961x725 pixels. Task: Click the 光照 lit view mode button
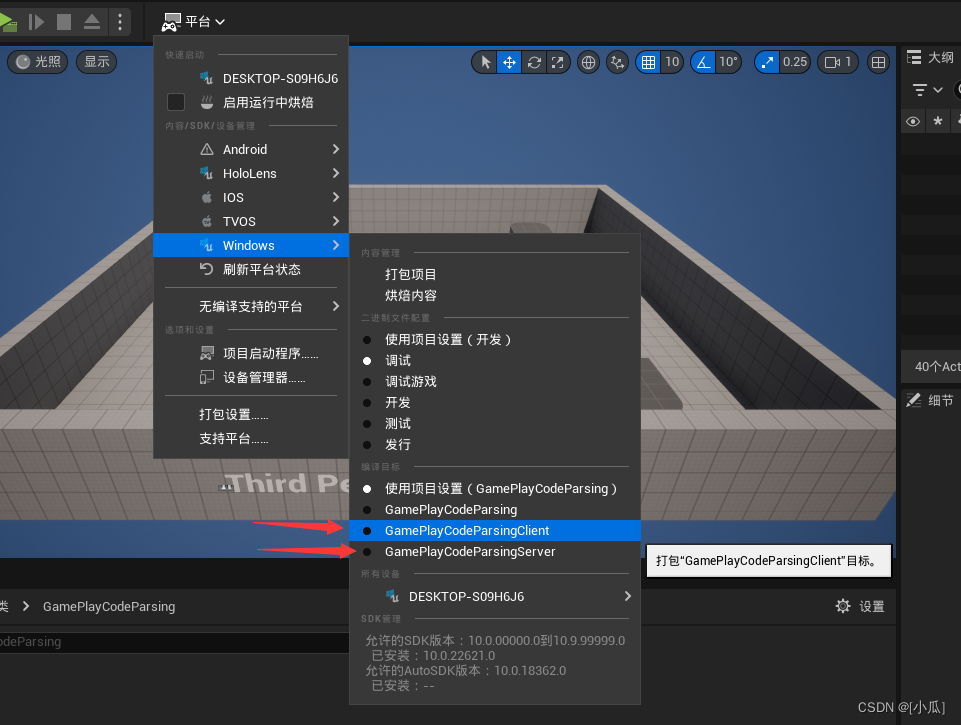(38, 62)
